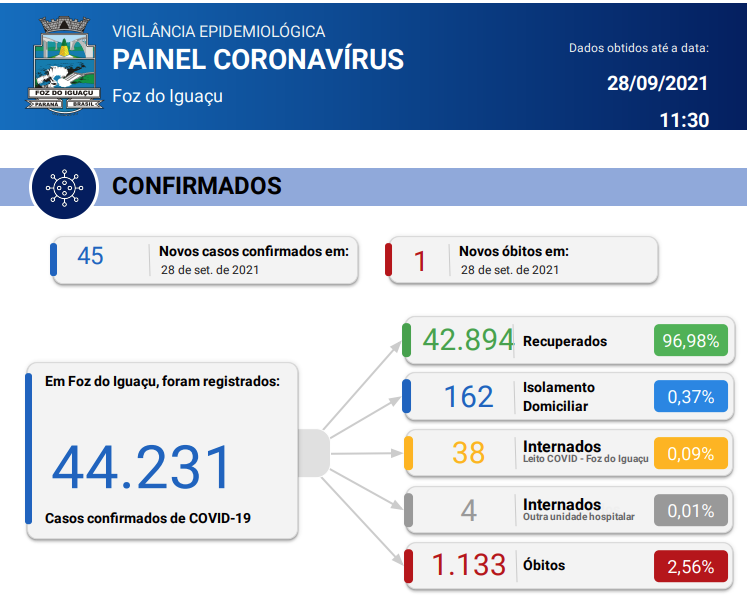Click the date under Novos casos confirmados
Viewport: 747px width, 595px height.
coord(210,270)
